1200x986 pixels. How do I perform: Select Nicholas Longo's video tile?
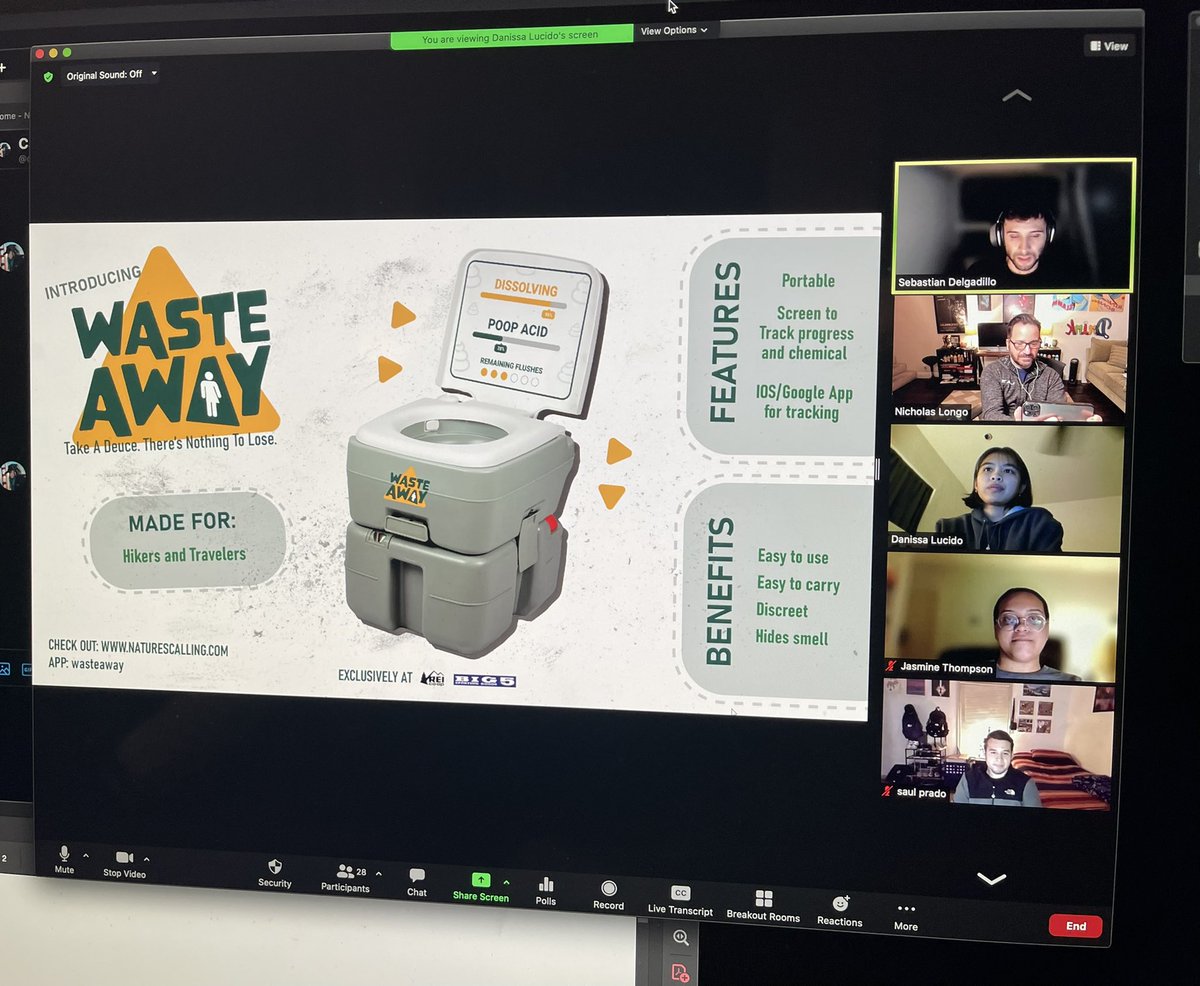(1010, 358)
